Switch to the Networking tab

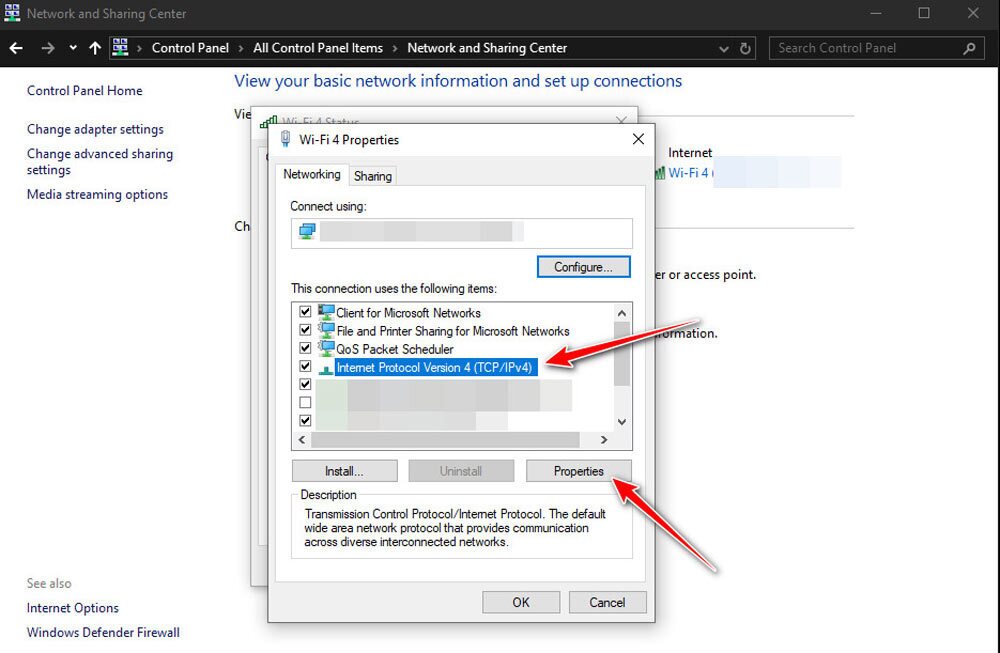(311, 174)
